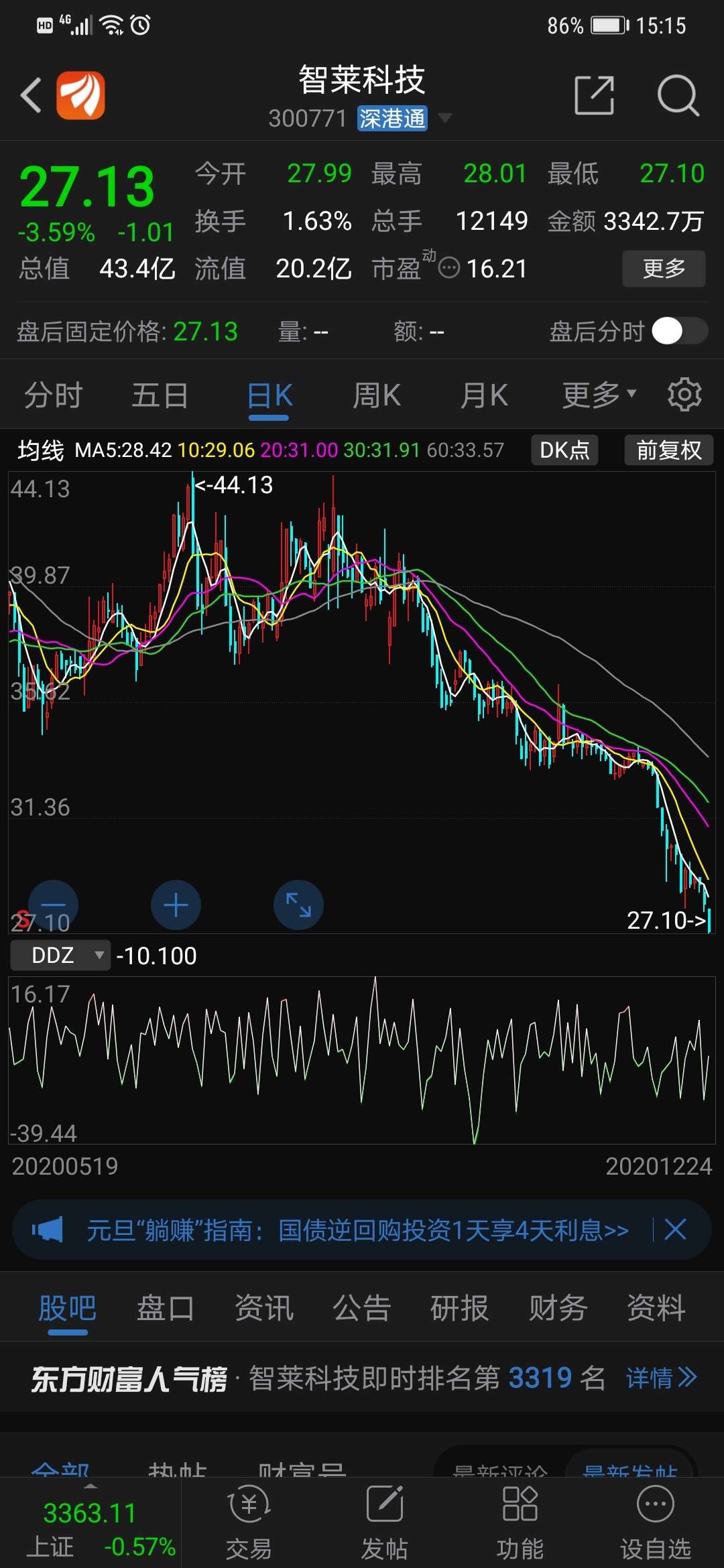Image resolution: width=724 pixels, height=1568 pixels.
Task: Toggle the 盘后分时 switch
Action: [680, 331]
